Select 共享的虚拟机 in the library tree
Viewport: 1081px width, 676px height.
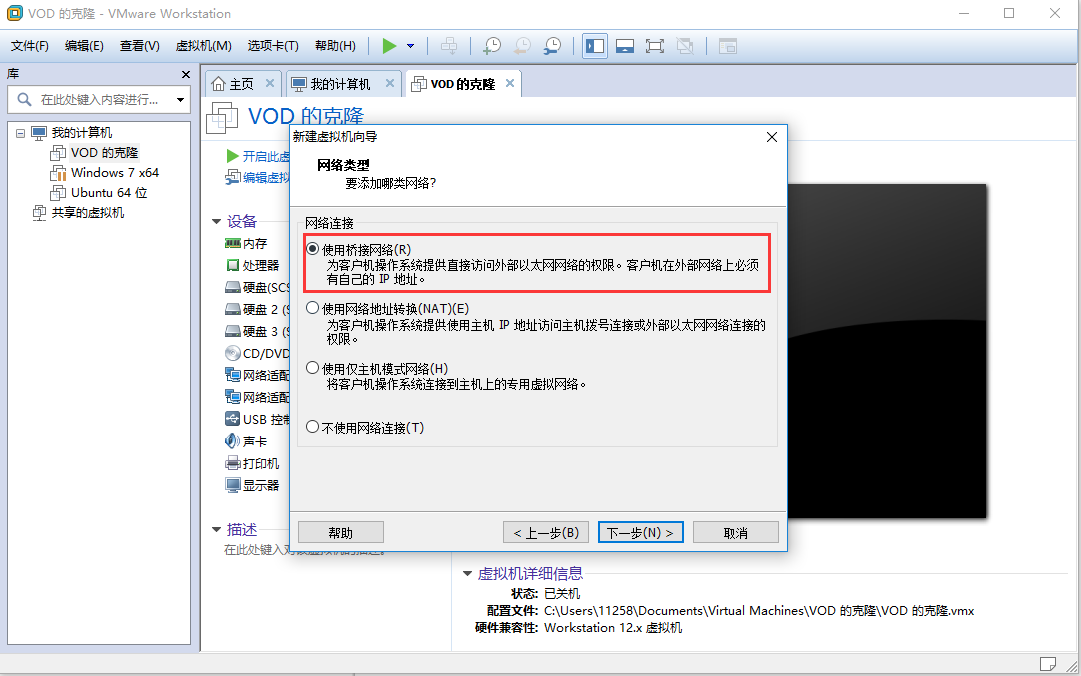(x=88, y=213)
